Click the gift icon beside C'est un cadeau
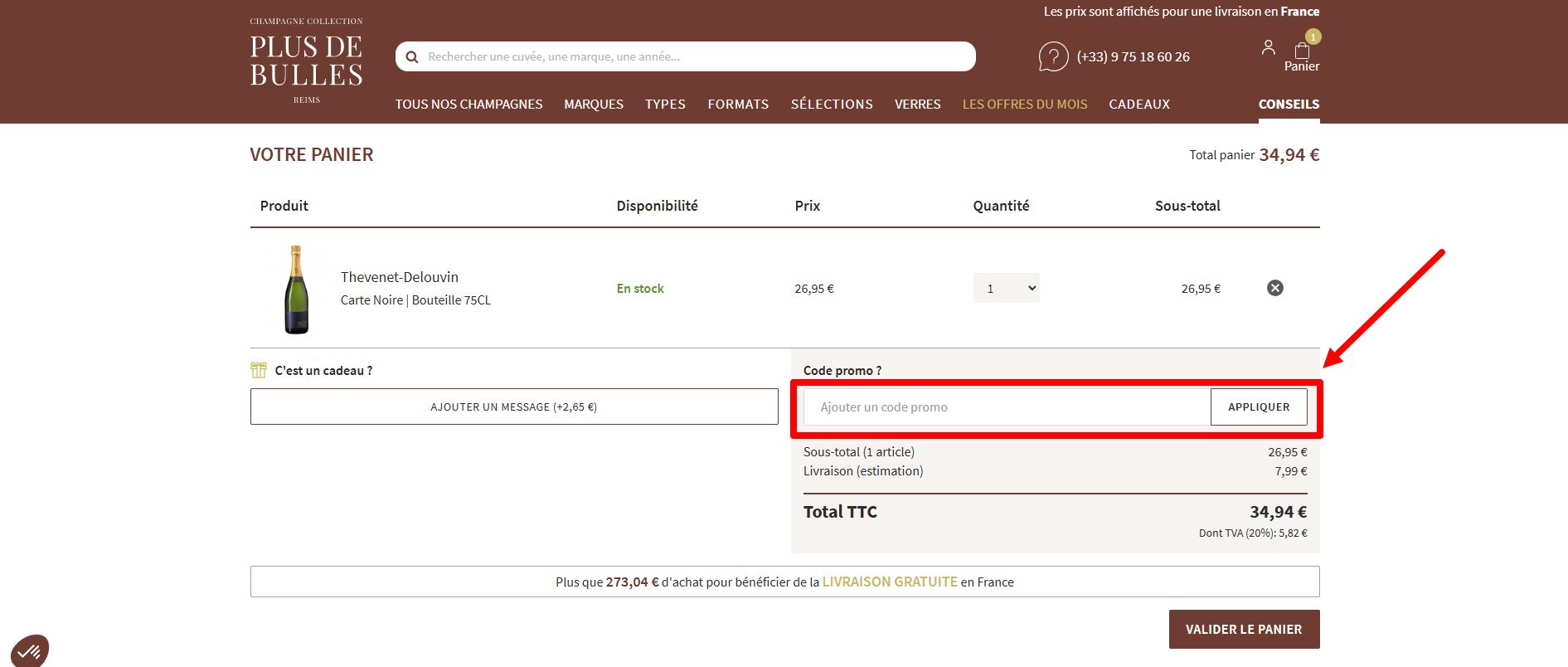This screenshot has height=667, width=1568. pos(259,370)
